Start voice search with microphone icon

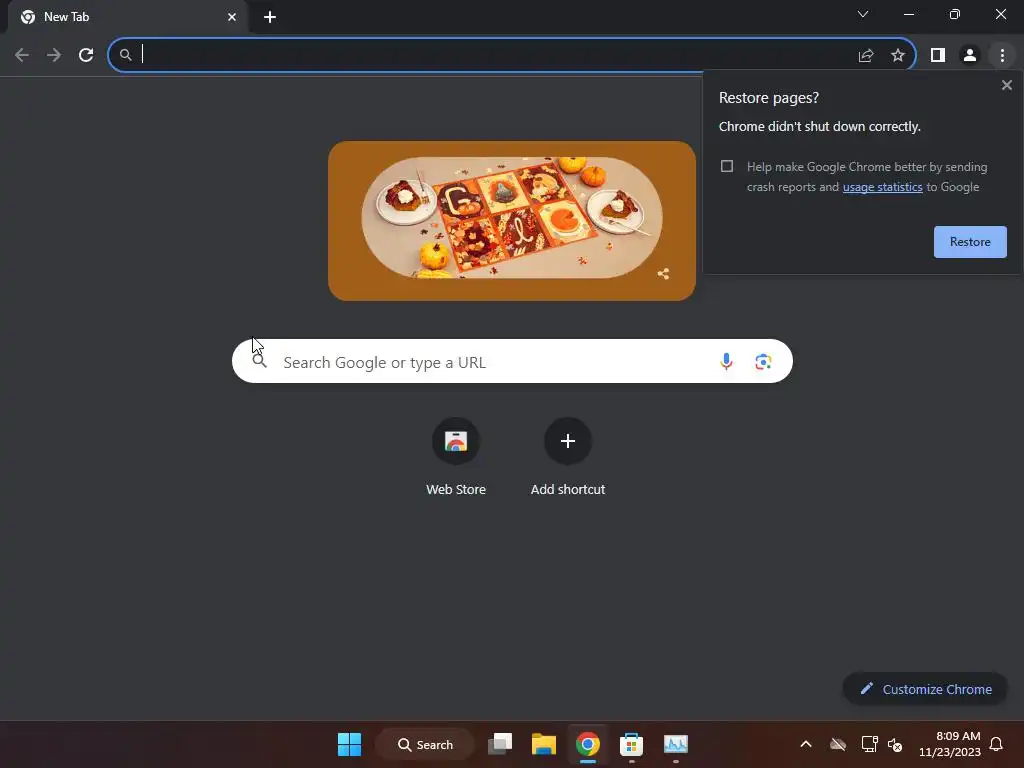726,361
